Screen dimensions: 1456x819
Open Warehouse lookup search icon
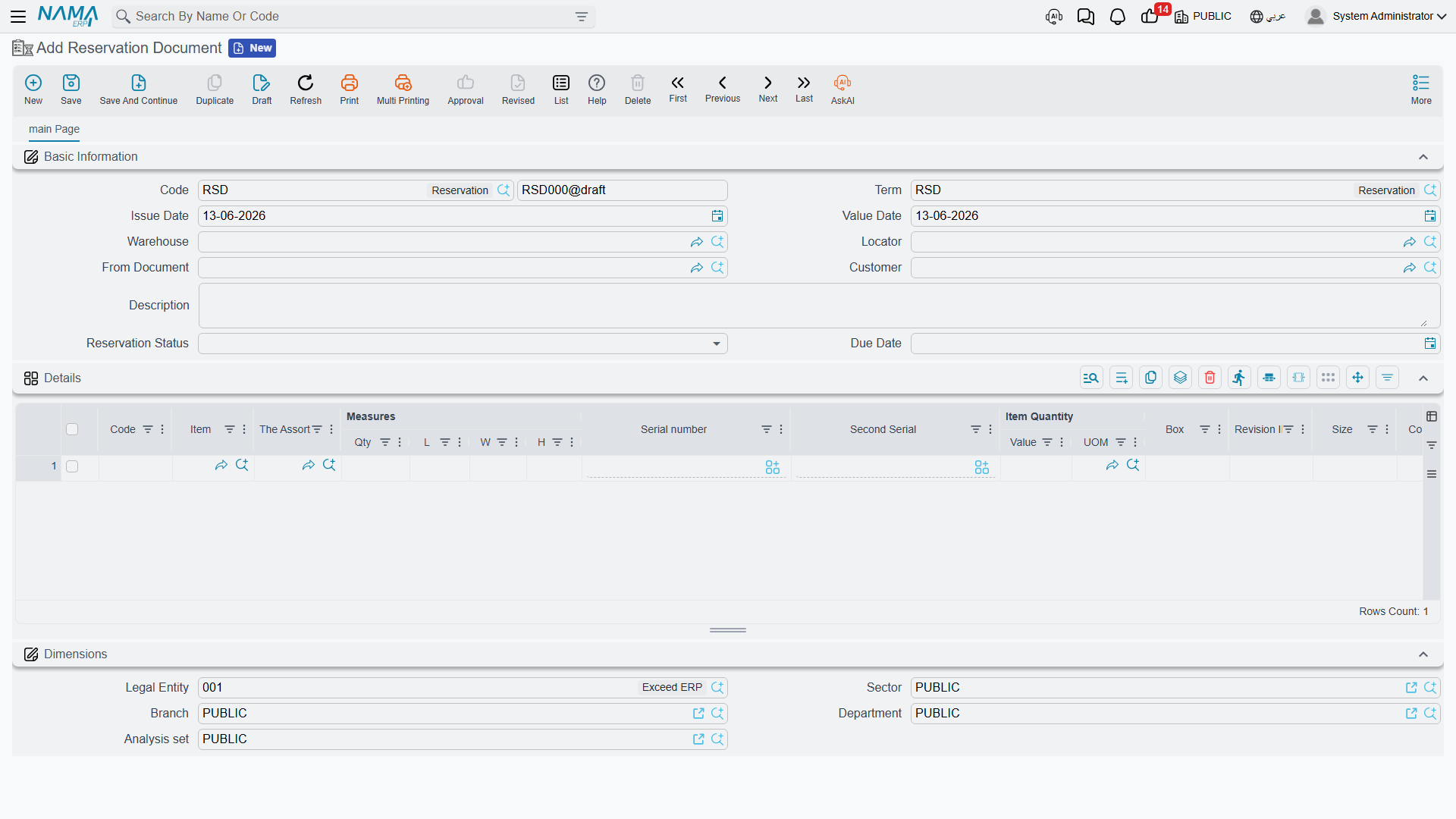click(x=717, y=242)
